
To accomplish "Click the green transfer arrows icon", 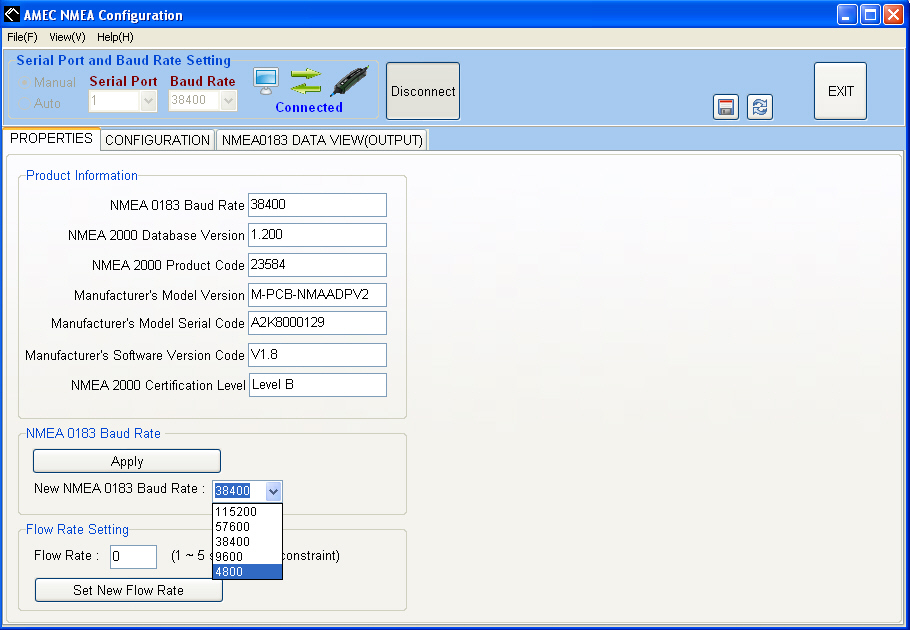I will pyautogui.click(x=306, y=81).
